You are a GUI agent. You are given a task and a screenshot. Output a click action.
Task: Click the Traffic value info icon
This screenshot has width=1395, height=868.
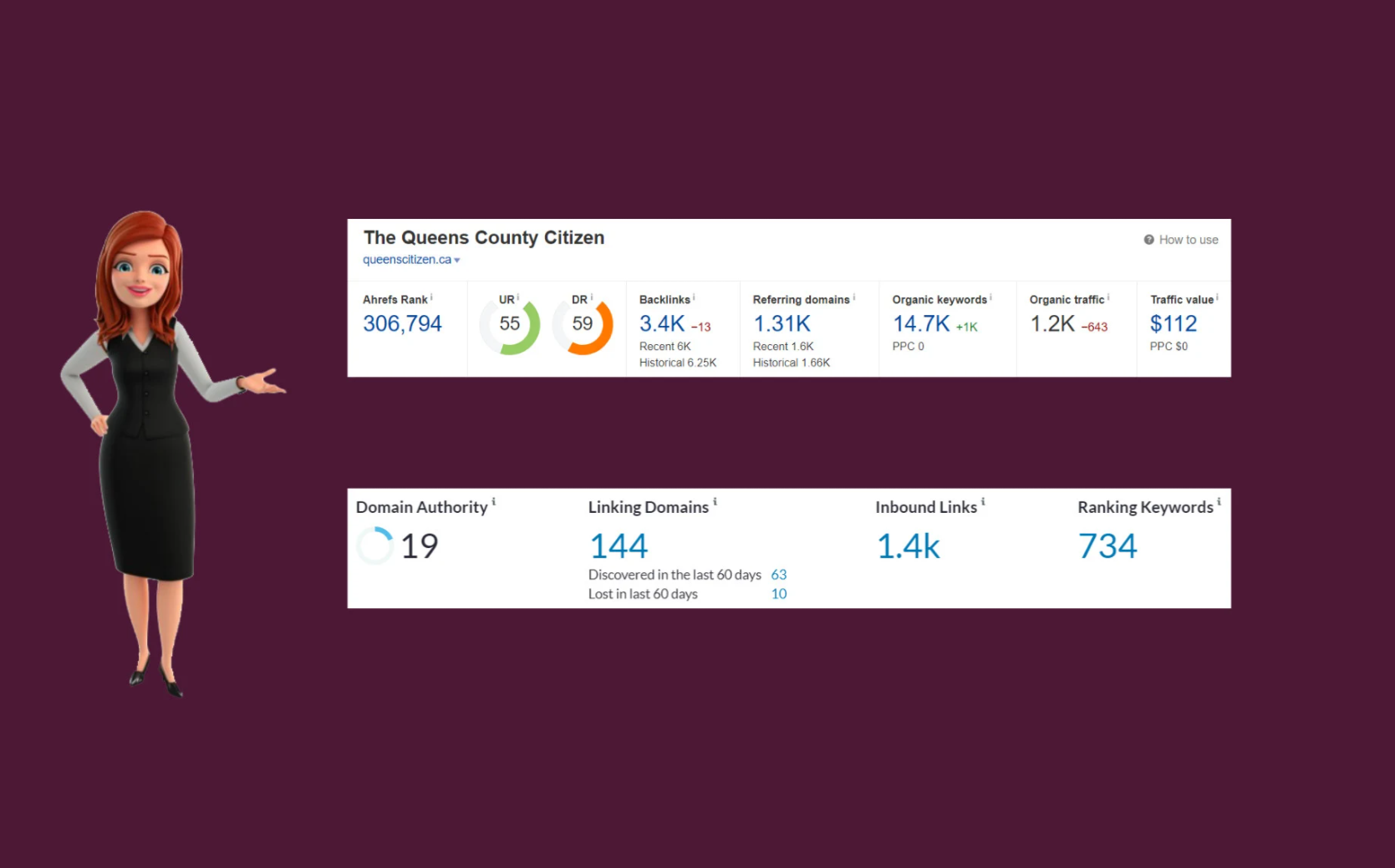(x=1215, y=296)
